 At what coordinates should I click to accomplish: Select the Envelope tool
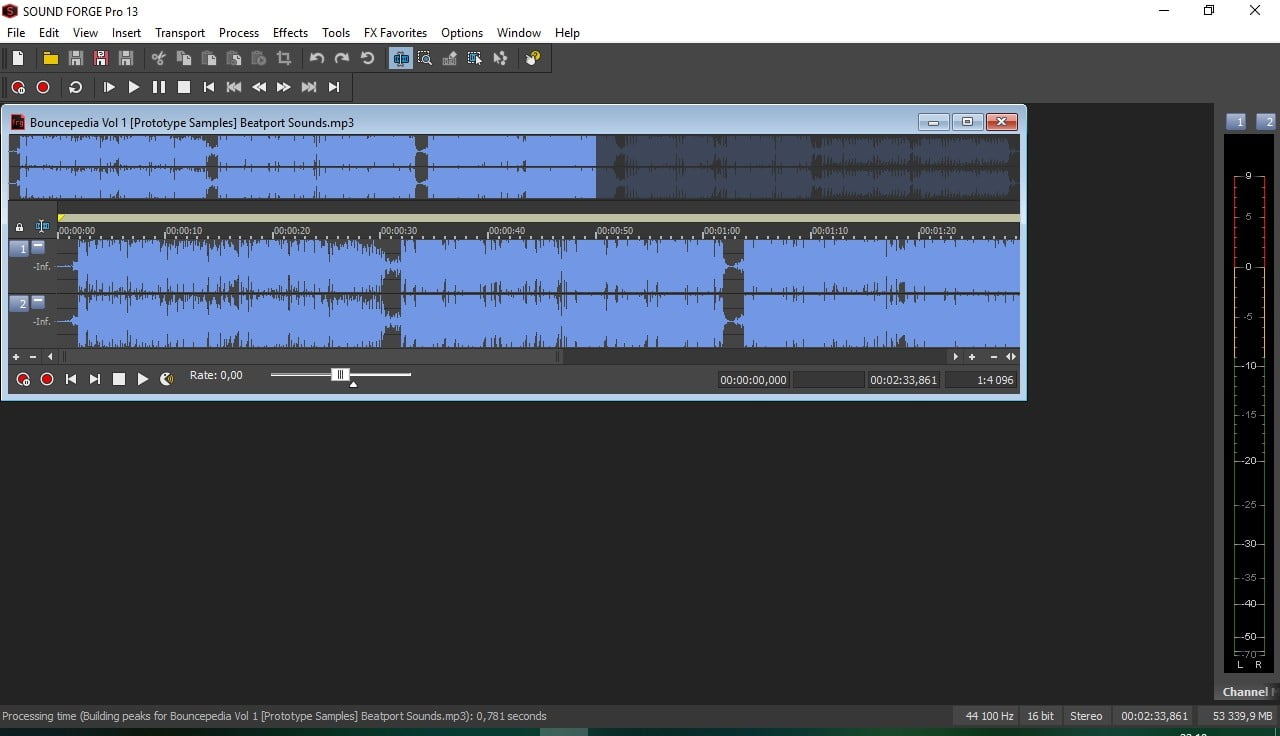[500, 58]
